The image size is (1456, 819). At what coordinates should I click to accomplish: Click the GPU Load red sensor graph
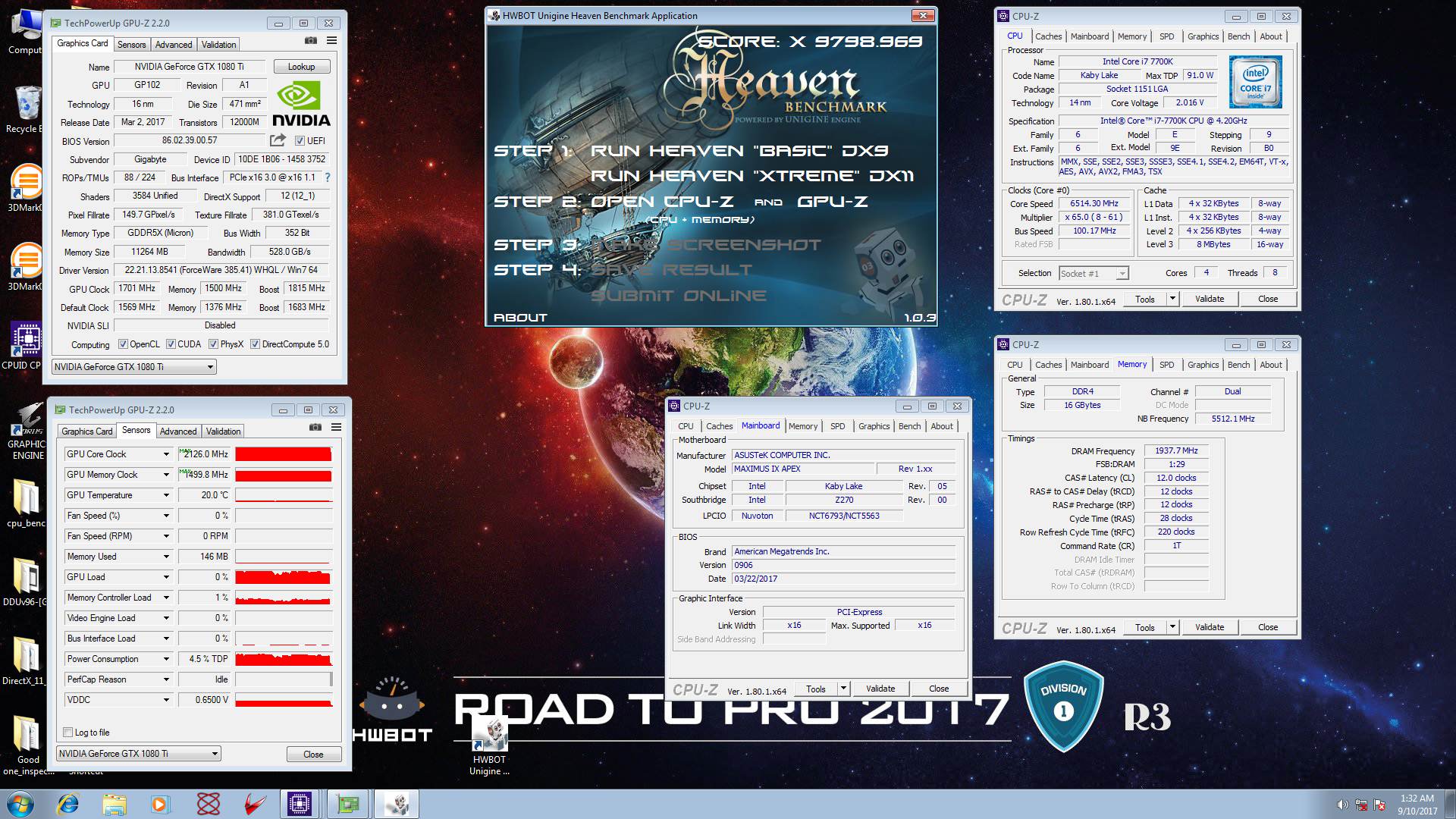click(284, 577)
